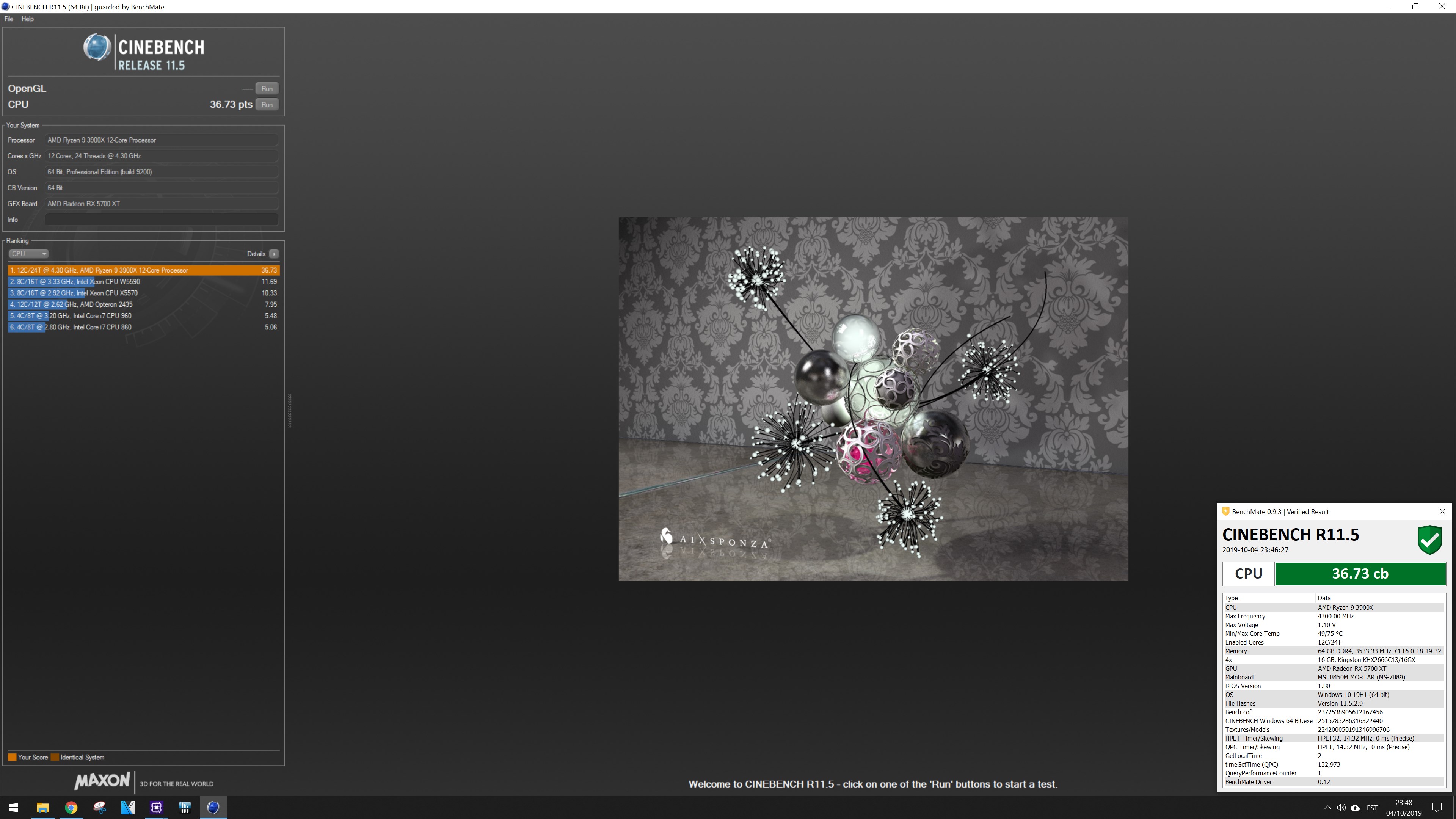Click GFX Board AMD Radeon RX 5700 XT

coord(162,204)
